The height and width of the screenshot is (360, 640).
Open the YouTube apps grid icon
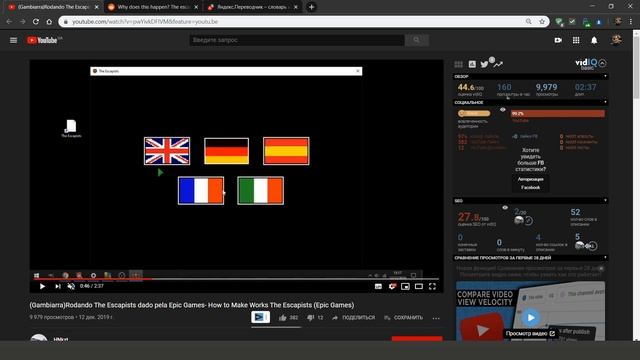pos(576,40)
